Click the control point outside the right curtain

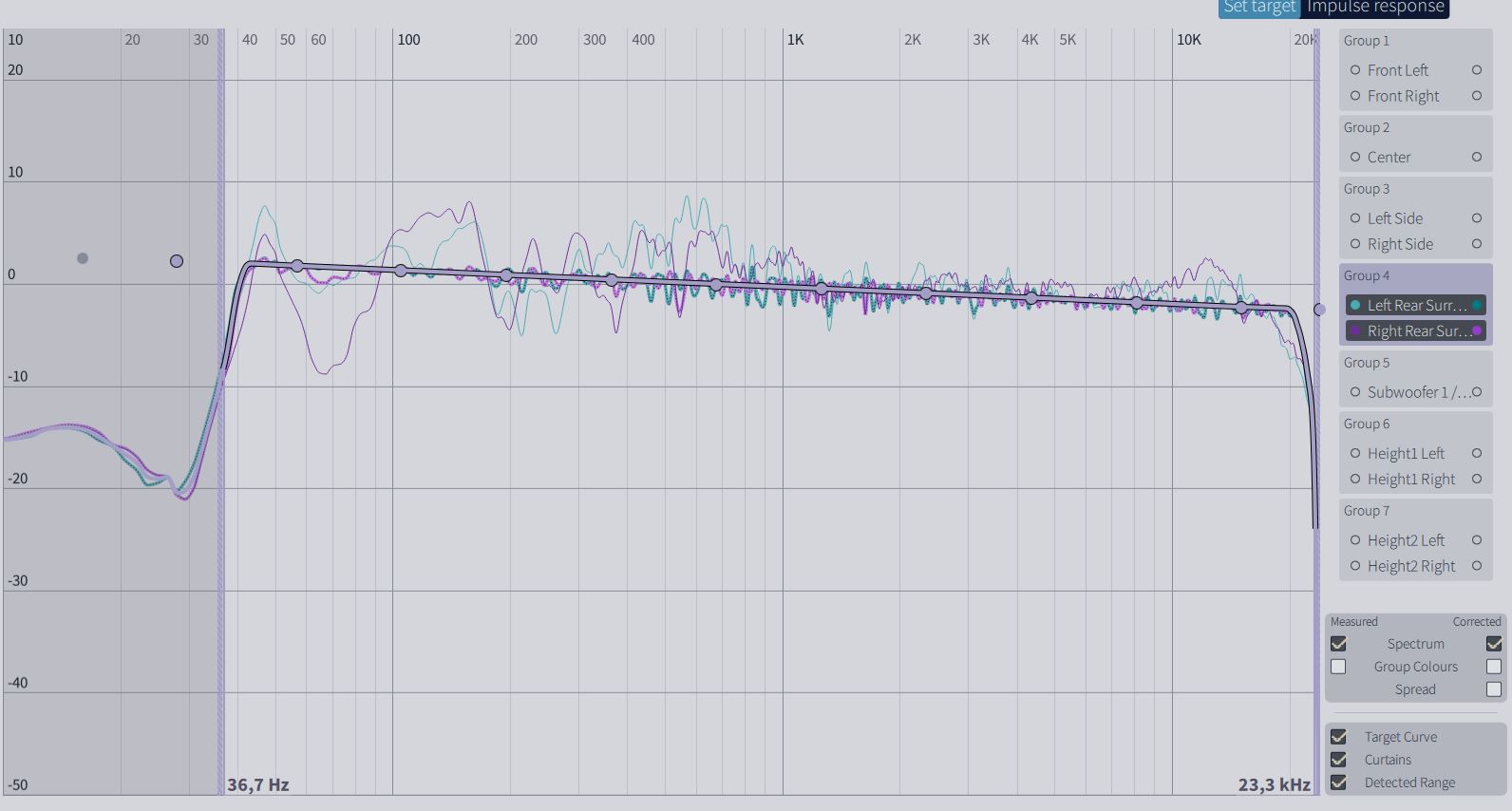pyautogui.click(x=1319, y=310)
